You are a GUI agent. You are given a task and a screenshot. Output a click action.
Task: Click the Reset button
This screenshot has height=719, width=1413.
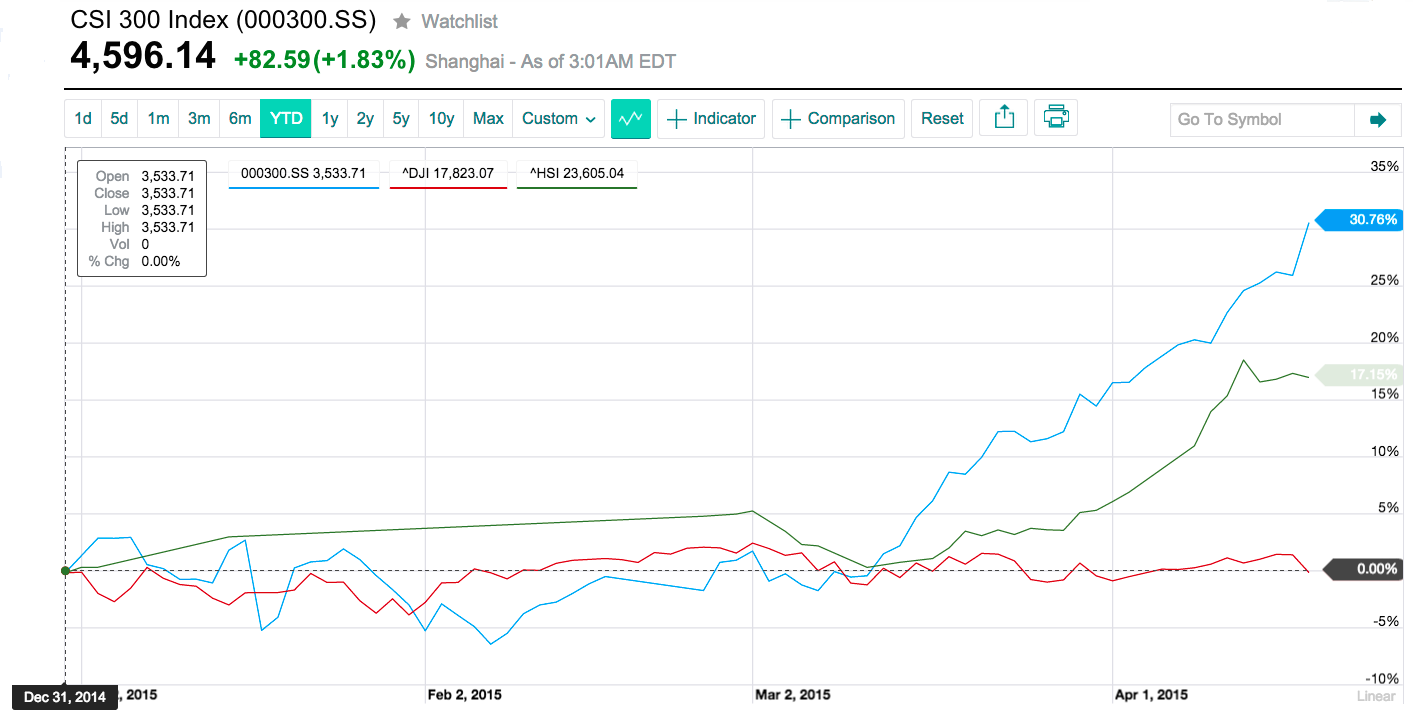tap(942, 118)
